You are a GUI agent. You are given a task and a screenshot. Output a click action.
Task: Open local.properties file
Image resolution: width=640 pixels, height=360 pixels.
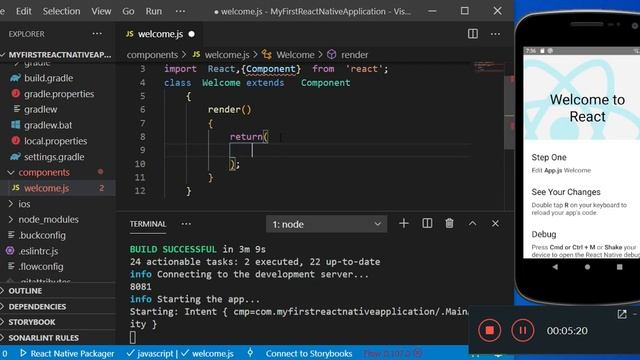pos(55,141)
